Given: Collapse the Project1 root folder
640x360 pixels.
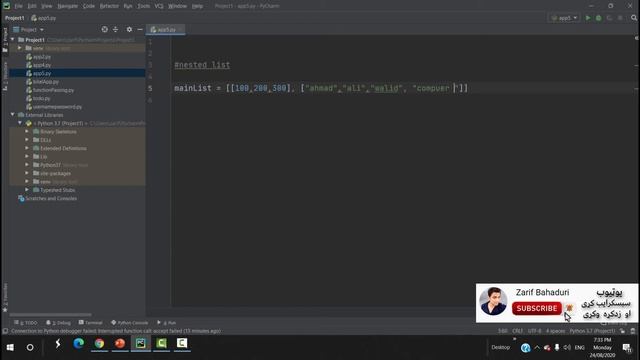Looking at the screenshot, I should (x=13, y=40).
